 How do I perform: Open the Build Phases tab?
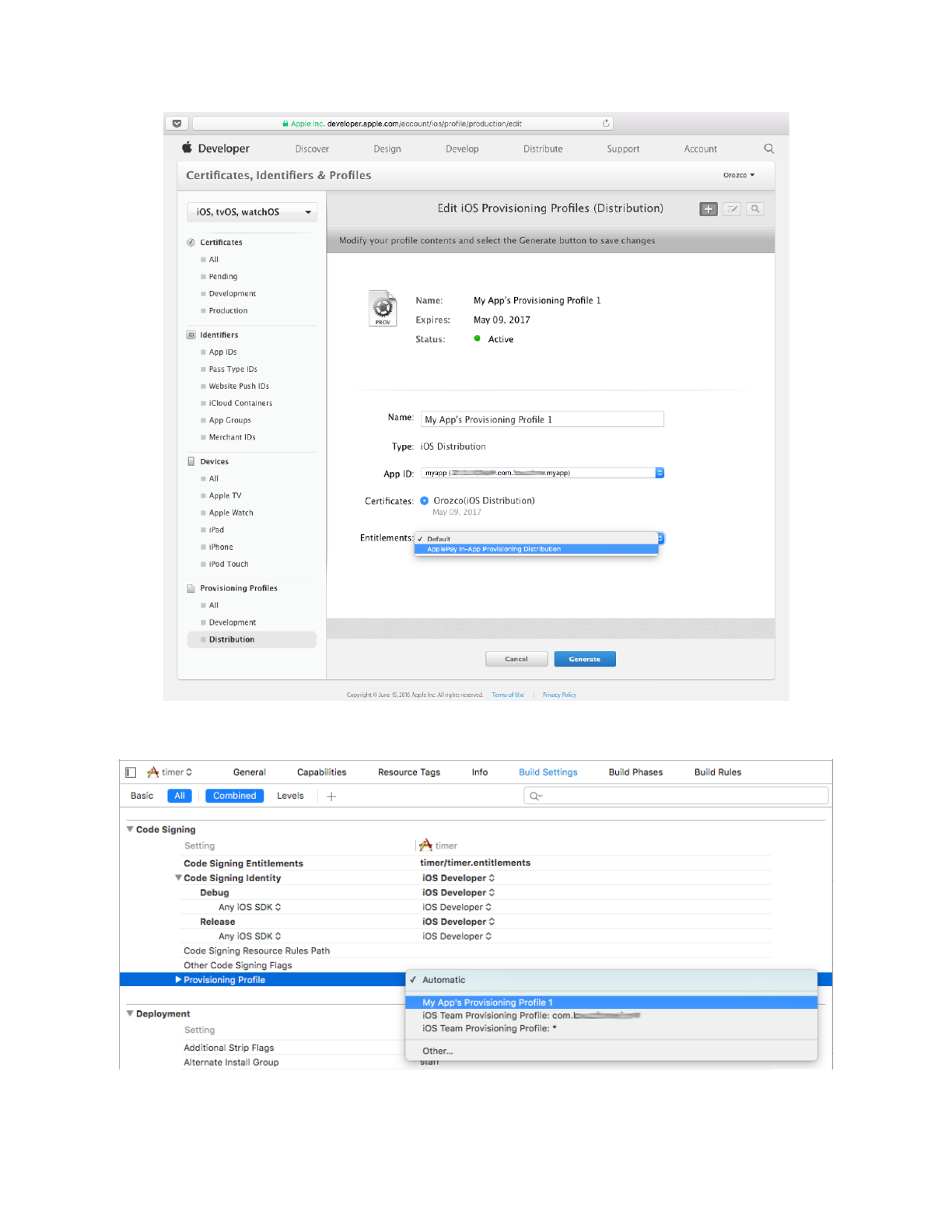click(x=635, y=772)
